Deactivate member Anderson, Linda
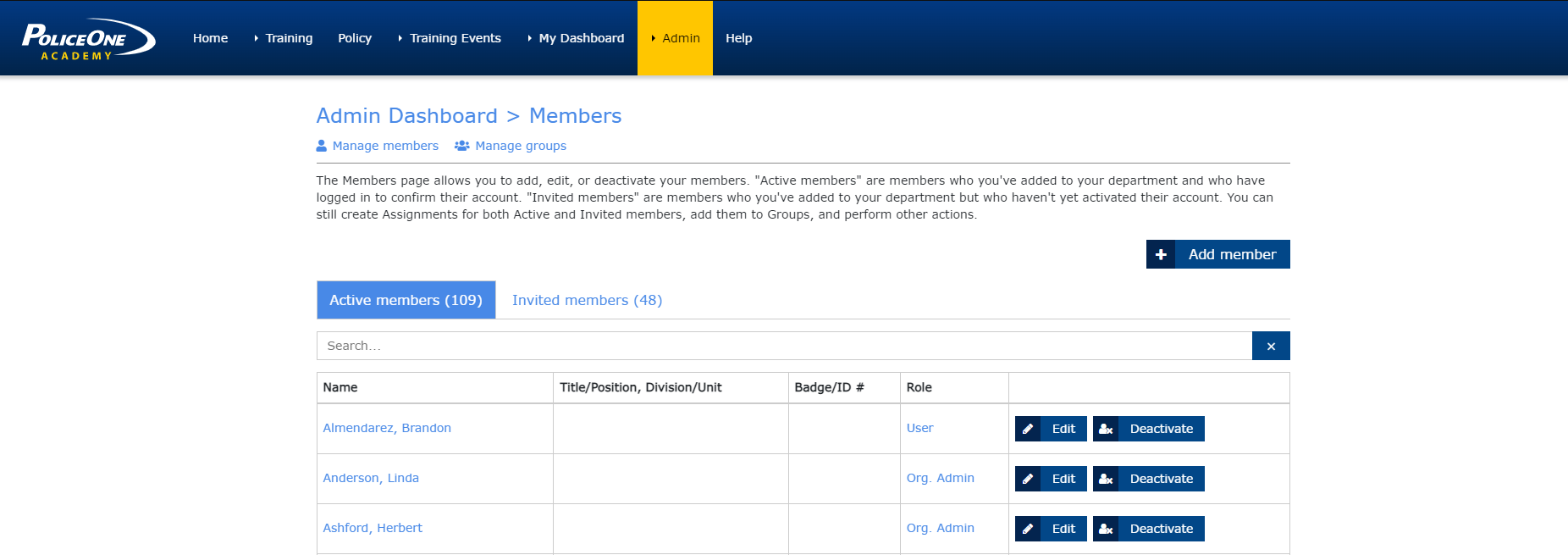1568x555 pixels. [x=1149, y=479]
